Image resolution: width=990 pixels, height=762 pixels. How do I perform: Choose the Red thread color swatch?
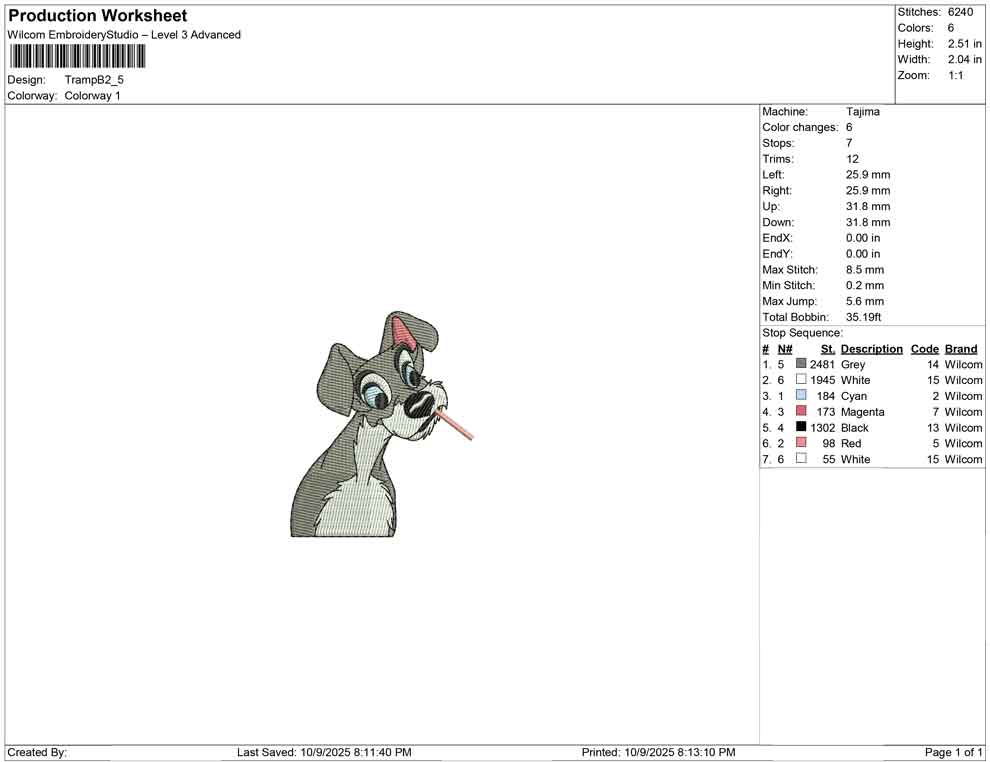coord(801,443)
